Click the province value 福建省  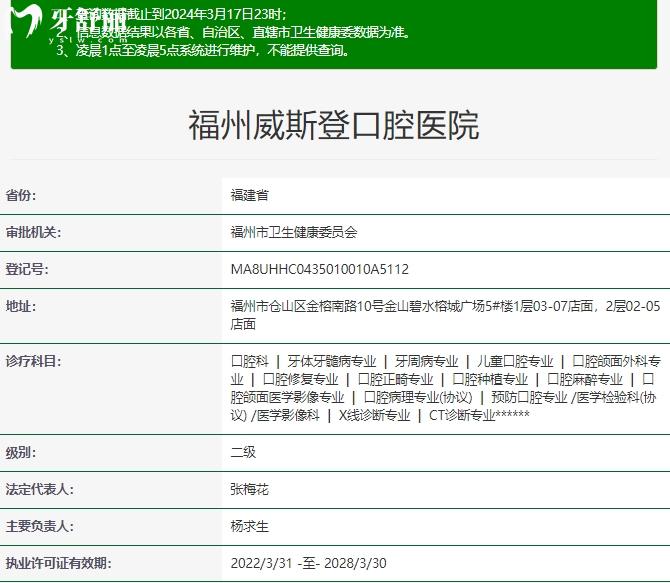click(250, 195)
